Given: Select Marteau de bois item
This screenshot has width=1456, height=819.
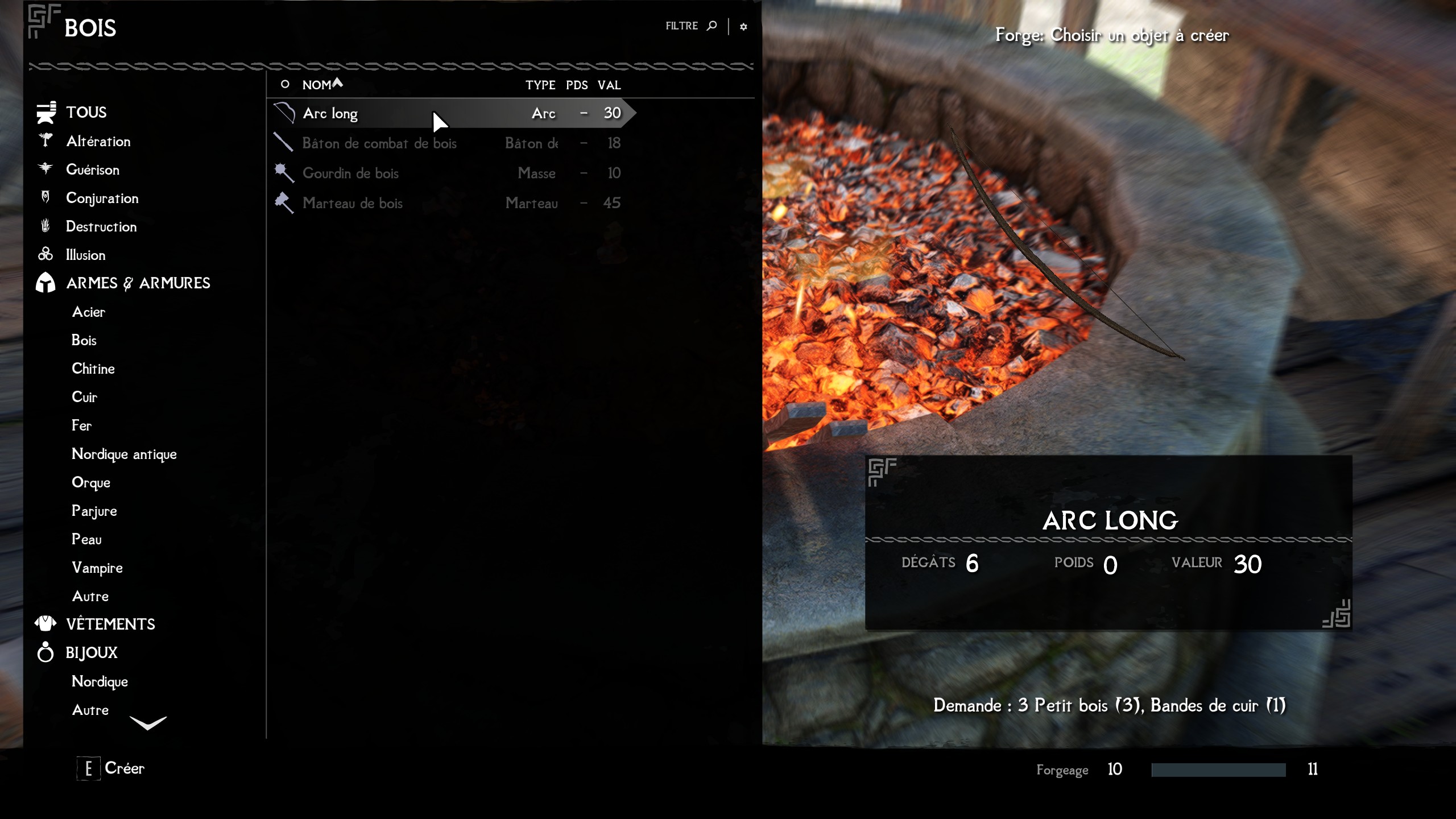Looking at the screenshot, I should point(452,203).
